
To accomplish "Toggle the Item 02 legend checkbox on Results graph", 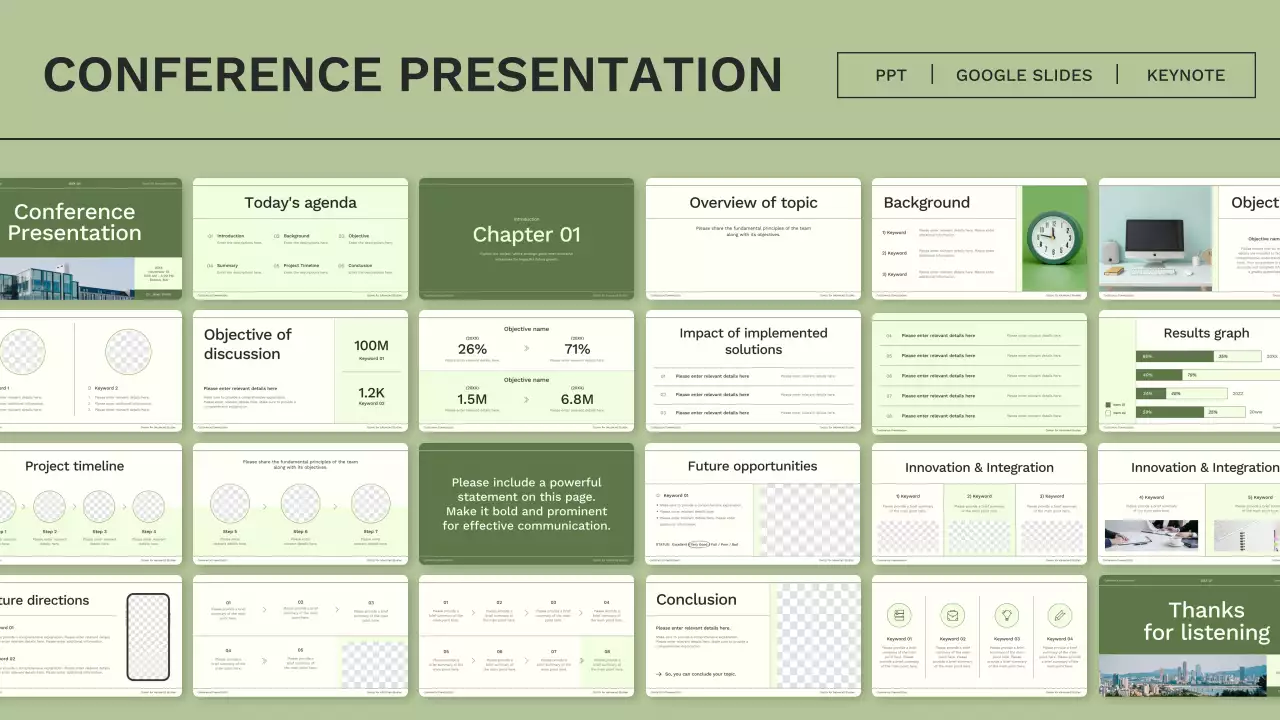I will click(1108, 413).
